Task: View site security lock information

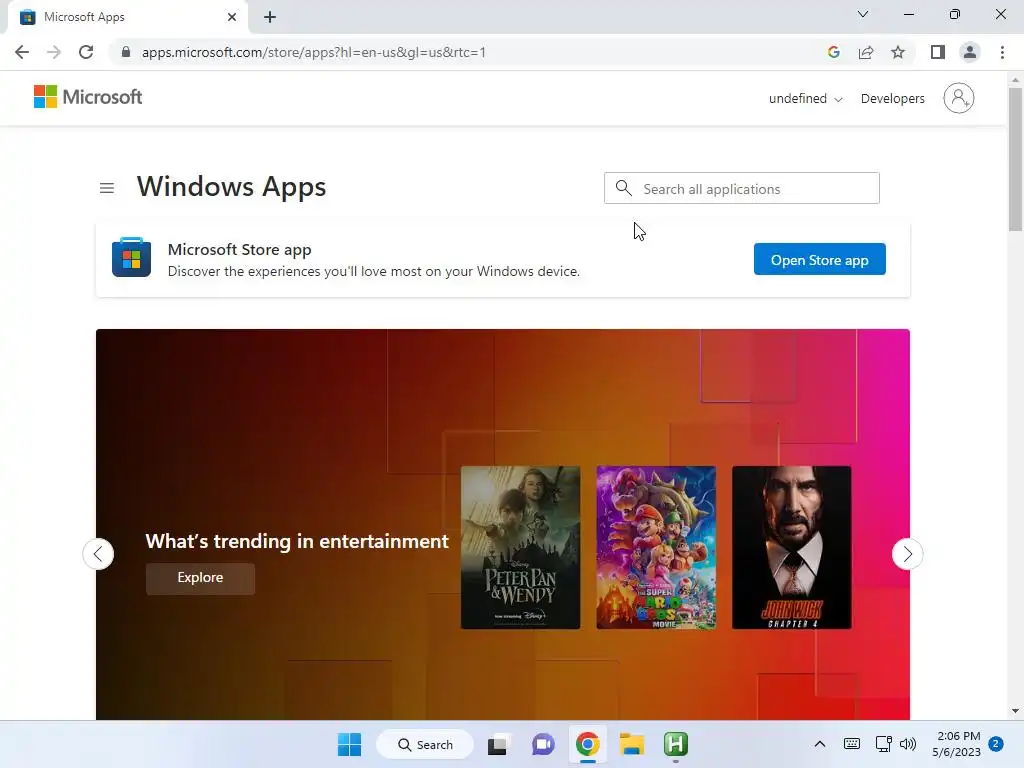Action: (x=126, y=52)
